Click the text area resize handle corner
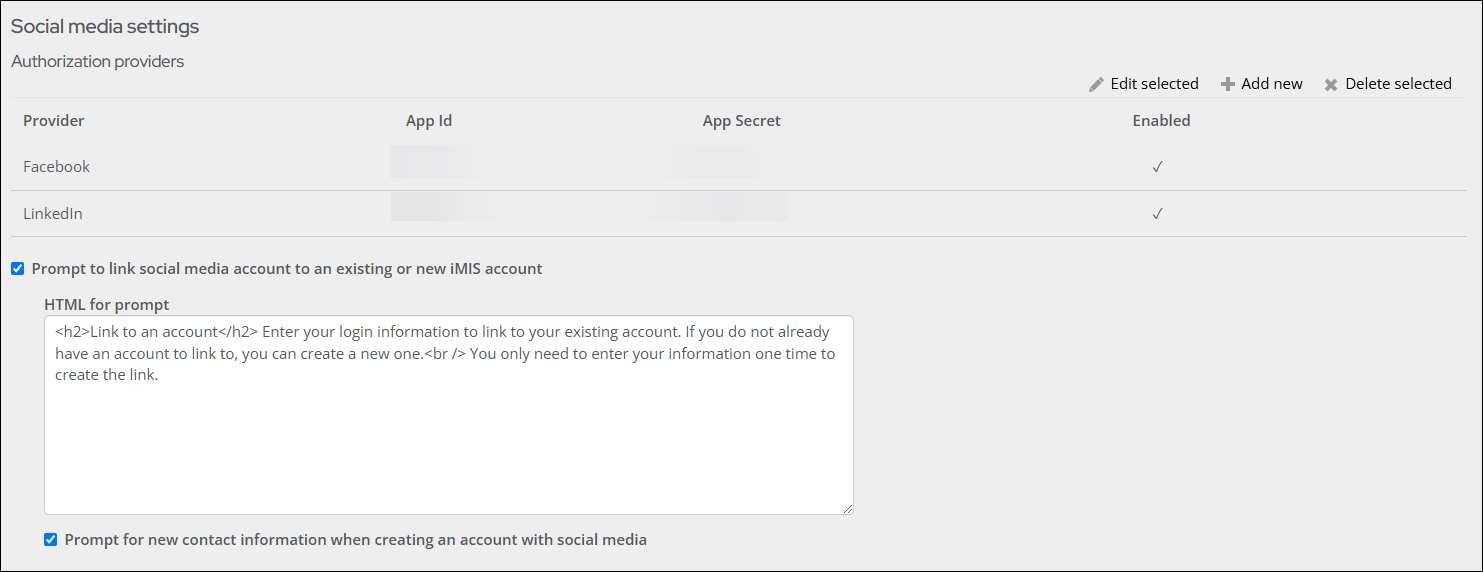The height and width of the screenshot is (572, 1483). point(847,509)
